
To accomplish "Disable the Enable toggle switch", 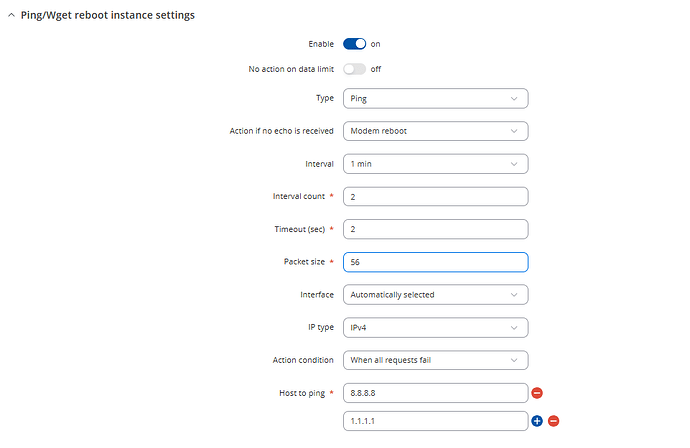I will pyautogui.click(x=355, y=44).
